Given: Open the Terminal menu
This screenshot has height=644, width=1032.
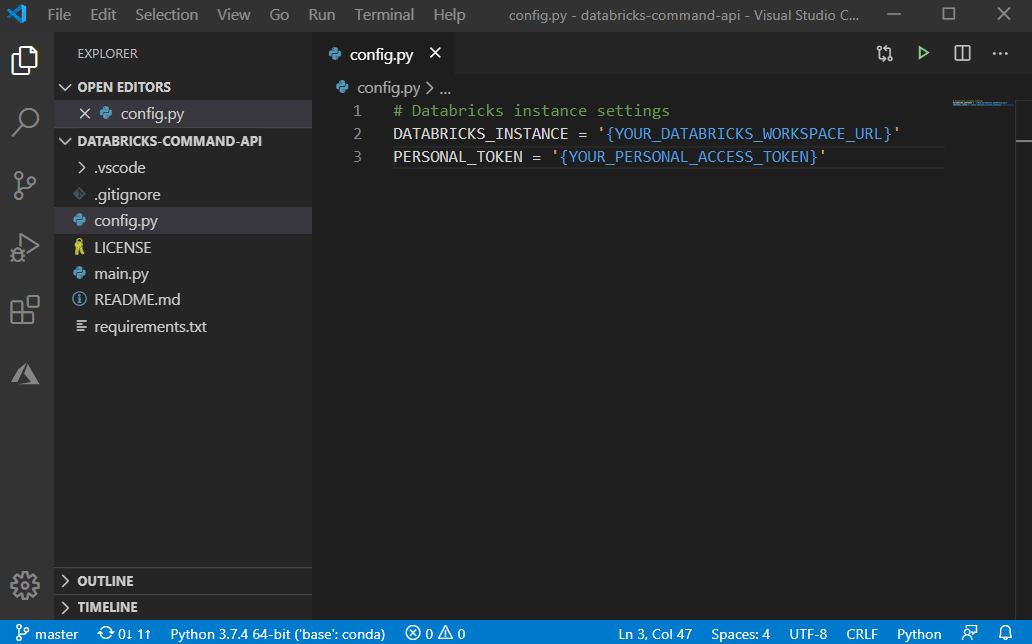Looking at the screenshot, I should point(384,14).
